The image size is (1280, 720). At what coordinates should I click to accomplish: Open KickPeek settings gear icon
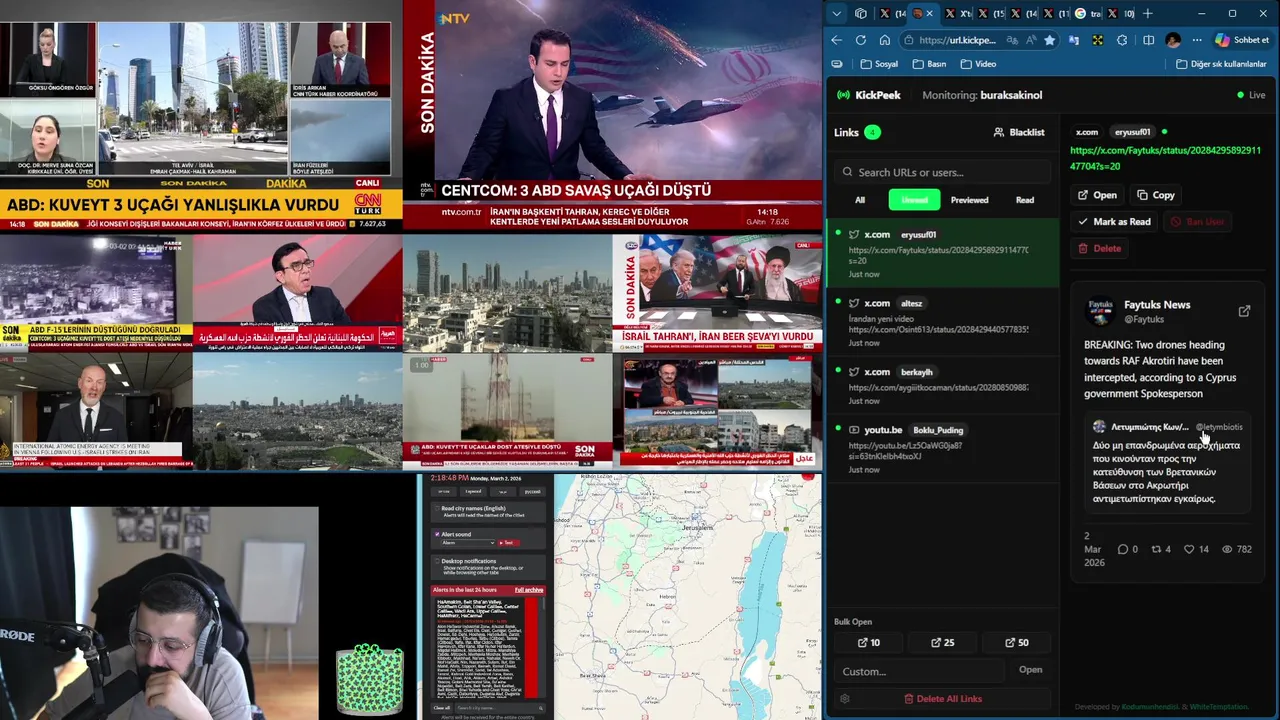[845, 699]
